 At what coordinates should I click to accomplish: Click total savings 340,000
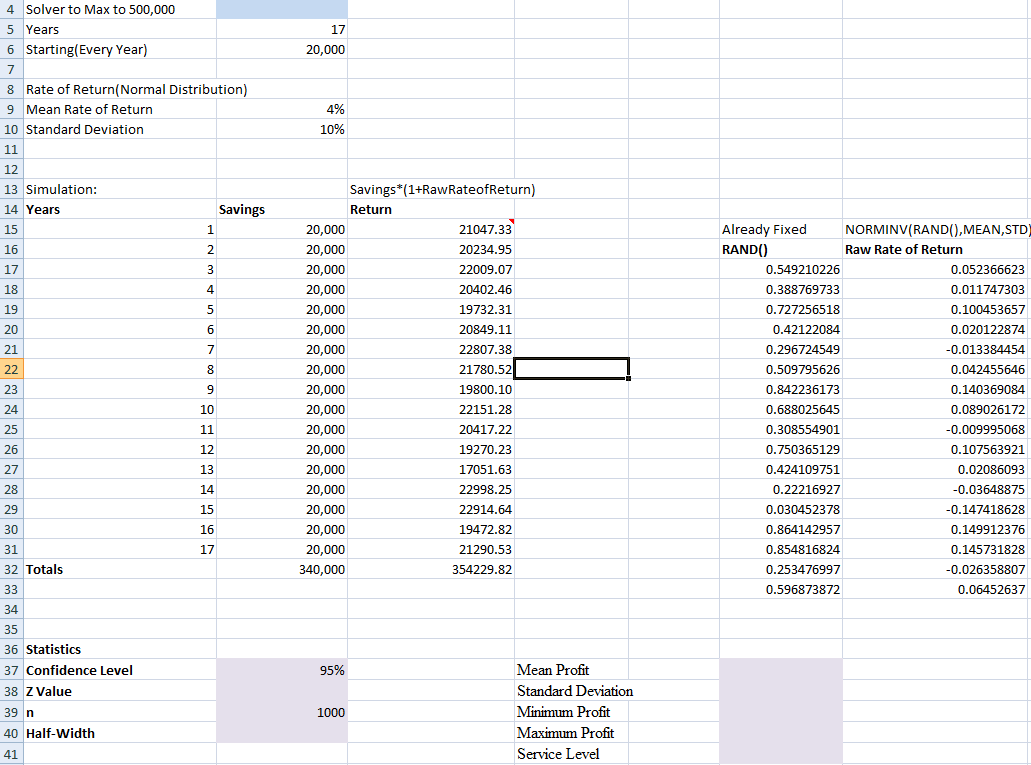[x=282, y=570]
